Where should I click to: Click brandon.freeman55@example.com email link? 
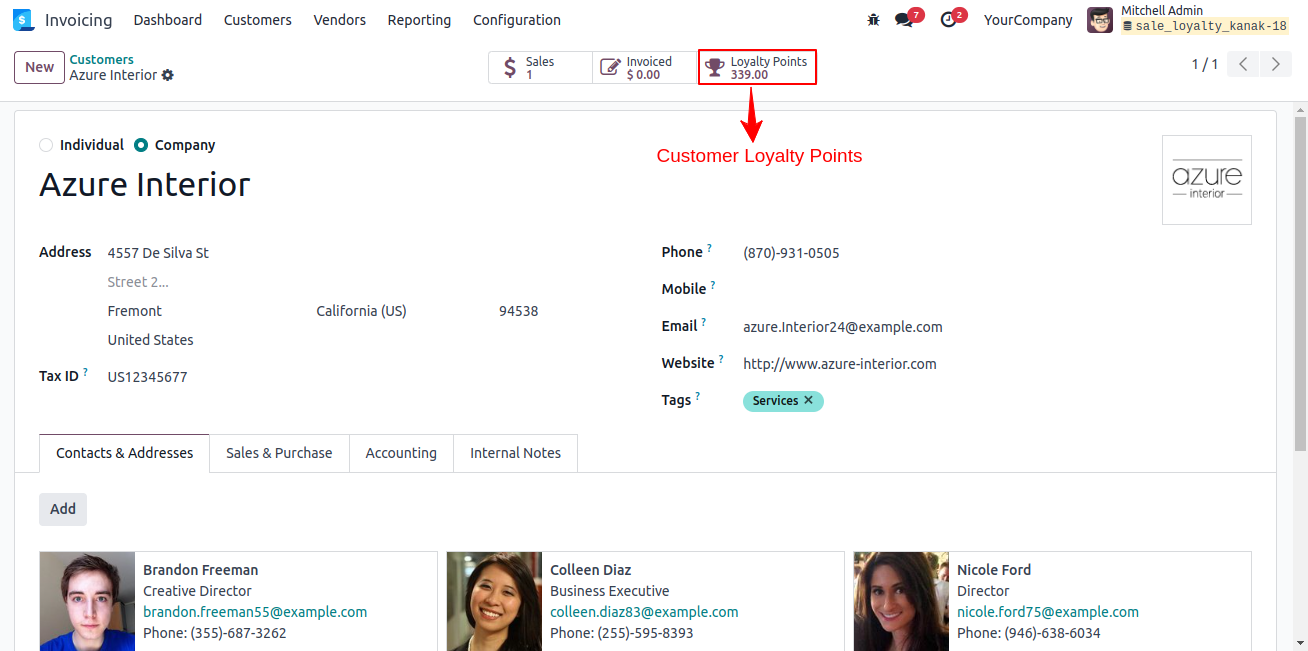(x=255, y=612)
